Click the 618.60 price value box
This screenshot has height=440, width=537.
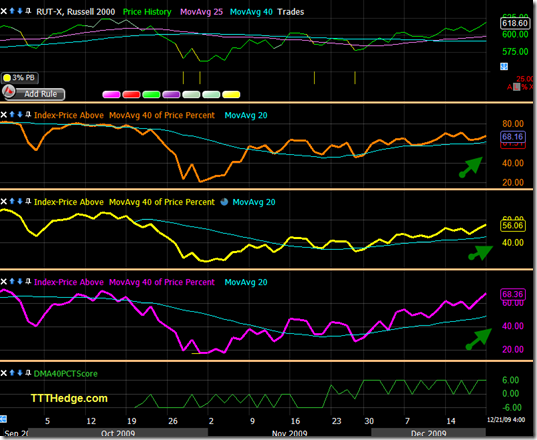coord(515,23)
